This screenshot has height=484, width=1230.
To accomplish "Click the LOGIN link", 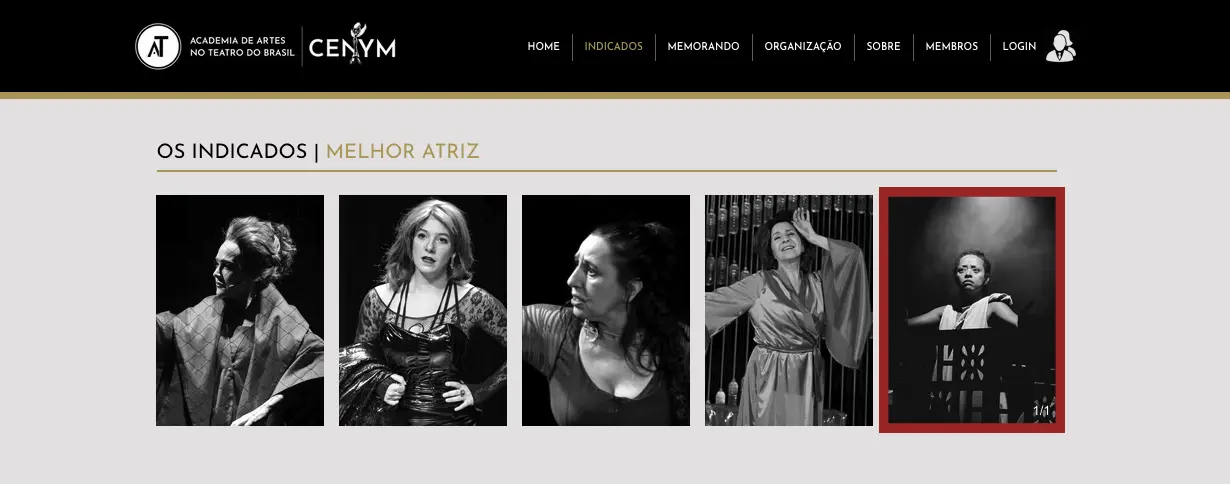I will (1019, 47).
